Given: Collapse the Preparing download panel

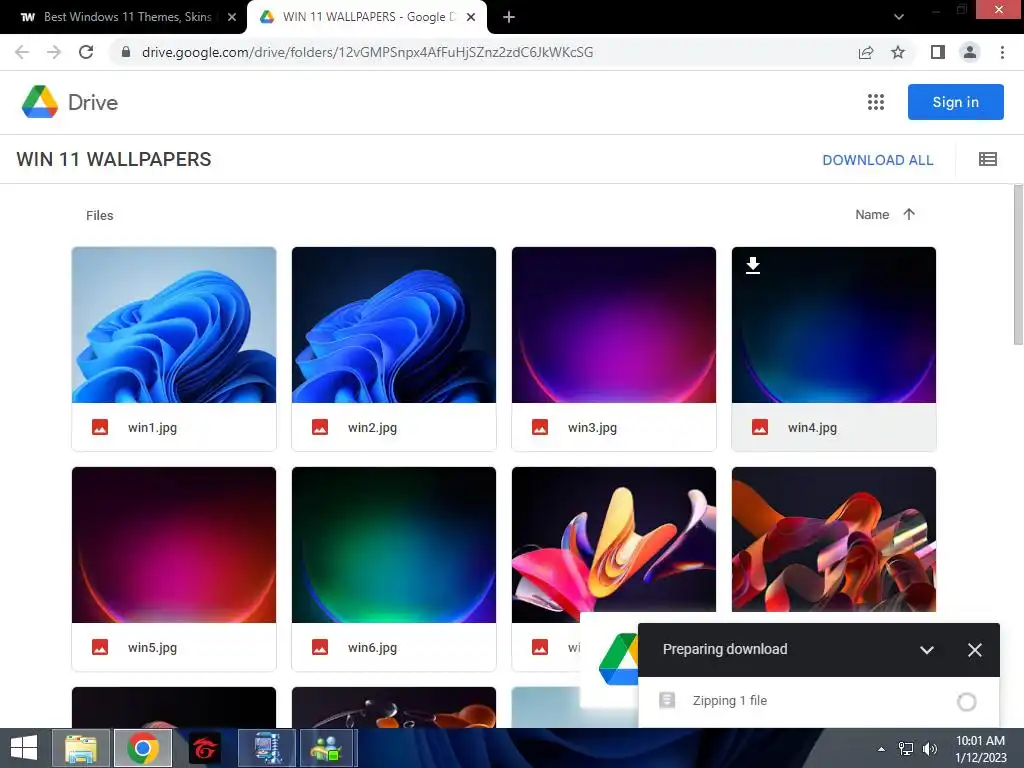Looking at the screenshot, I should click(x=927, y=650).
